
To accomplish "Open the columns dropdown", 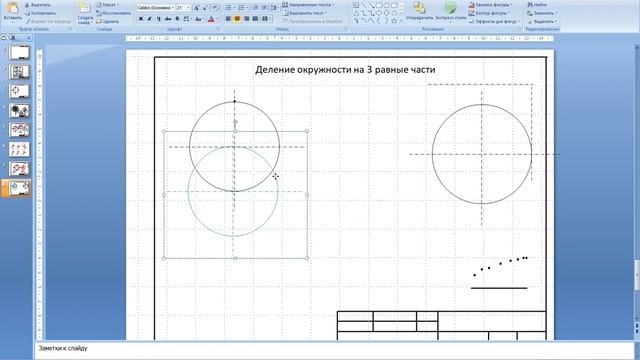I will click(x=266, y=19).
